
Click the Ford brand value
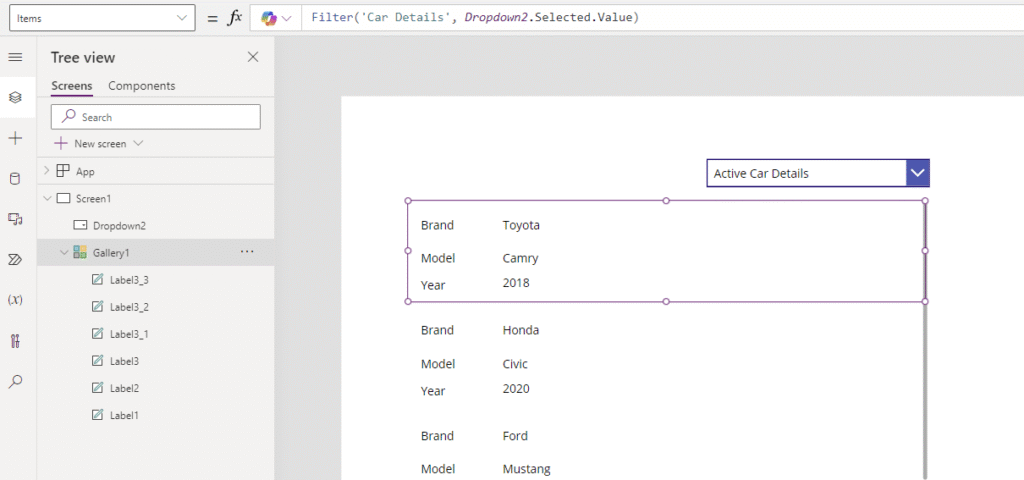515,436
